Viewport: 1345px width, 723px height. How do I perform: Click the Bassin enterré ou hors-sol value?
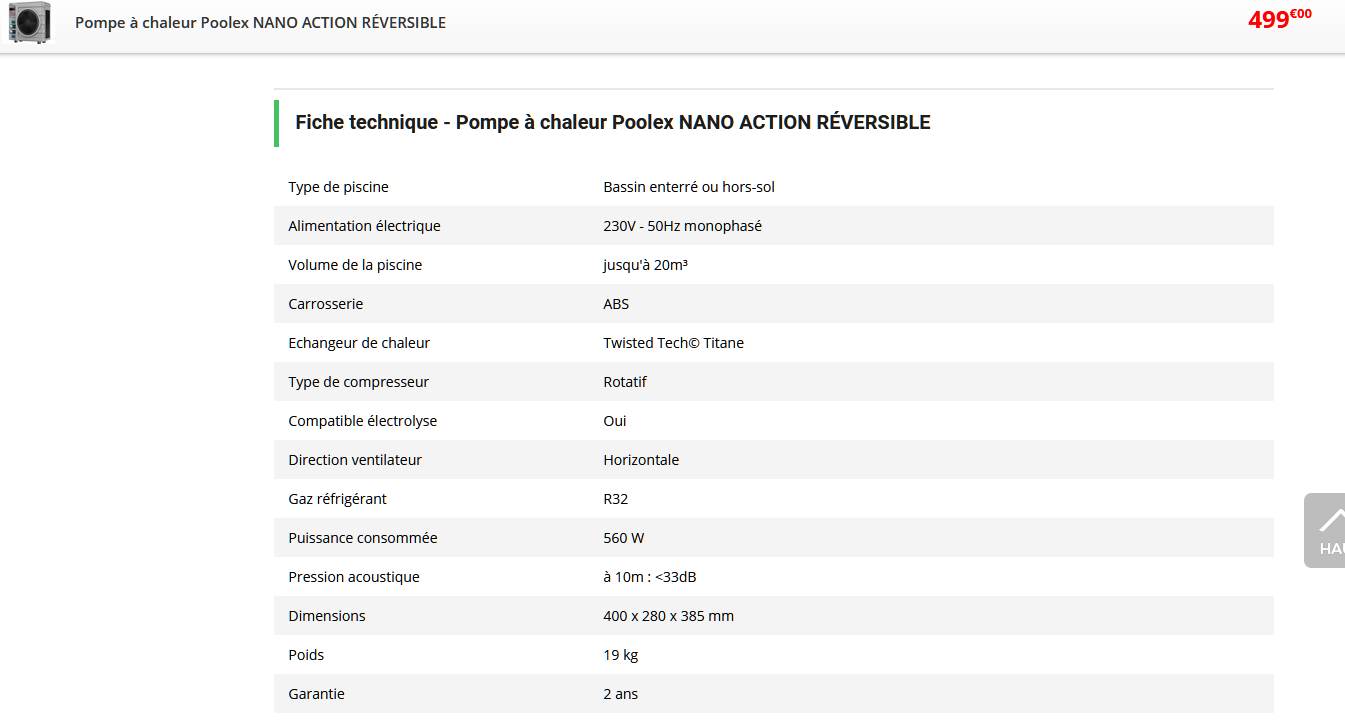pos(688,187)
